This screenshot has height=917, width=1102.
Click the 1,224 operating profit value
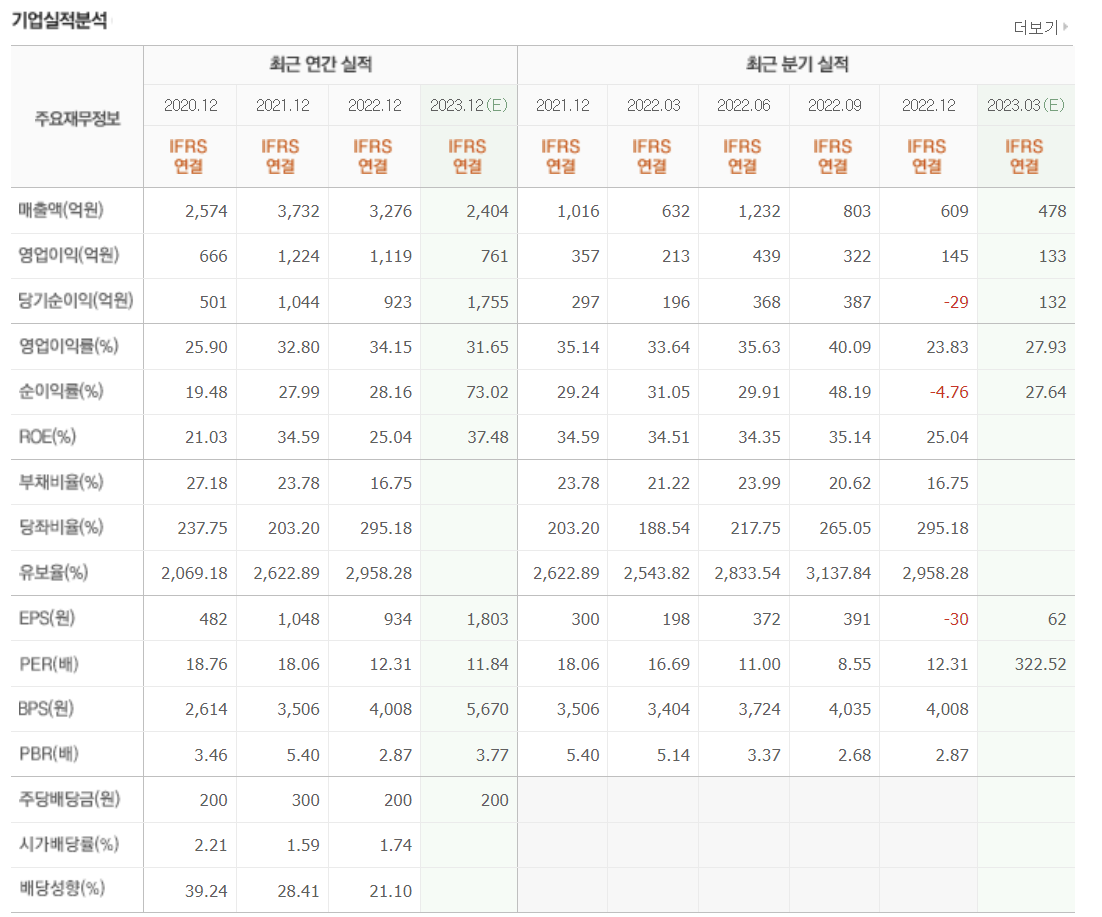[x=298, y=256]
